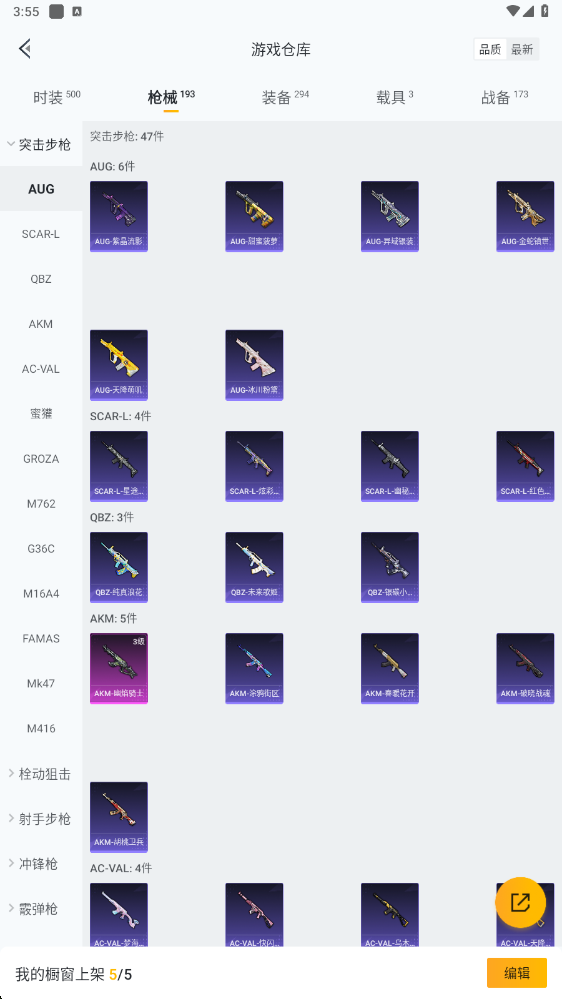Open the AUG-天降萌叽 yellow gun card

point(119,365)
